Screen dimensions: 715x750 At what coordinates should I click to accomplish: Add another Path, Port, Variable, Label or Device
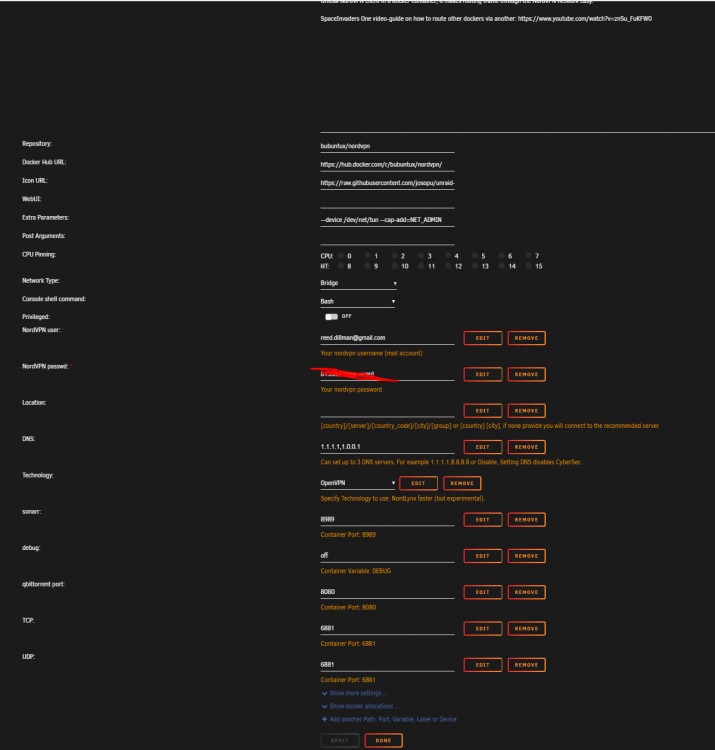pyautogui.click(x=389, y=719)
